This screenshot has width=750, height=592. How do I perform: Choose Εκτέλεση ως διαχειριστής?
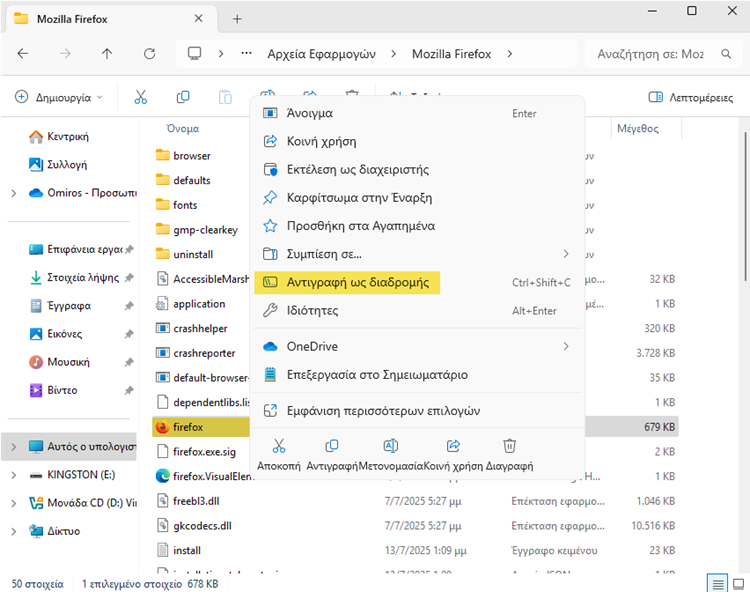coord(417,169)
